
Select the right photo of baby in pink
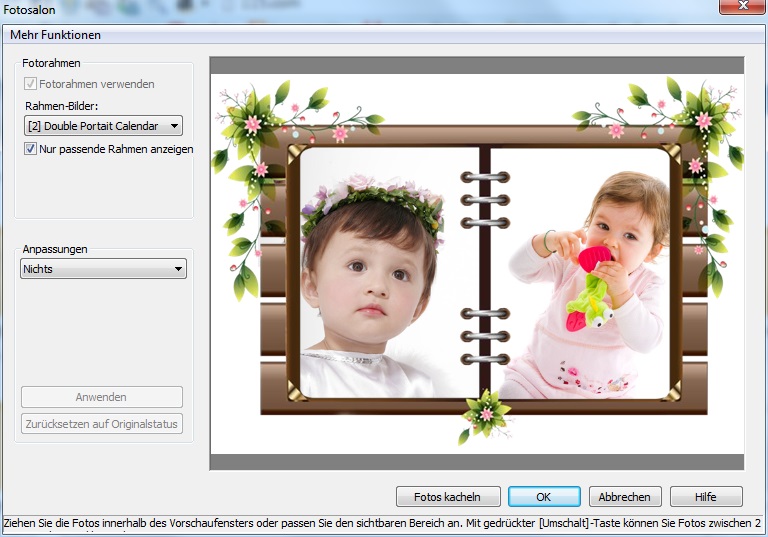(x=580, y=272)
